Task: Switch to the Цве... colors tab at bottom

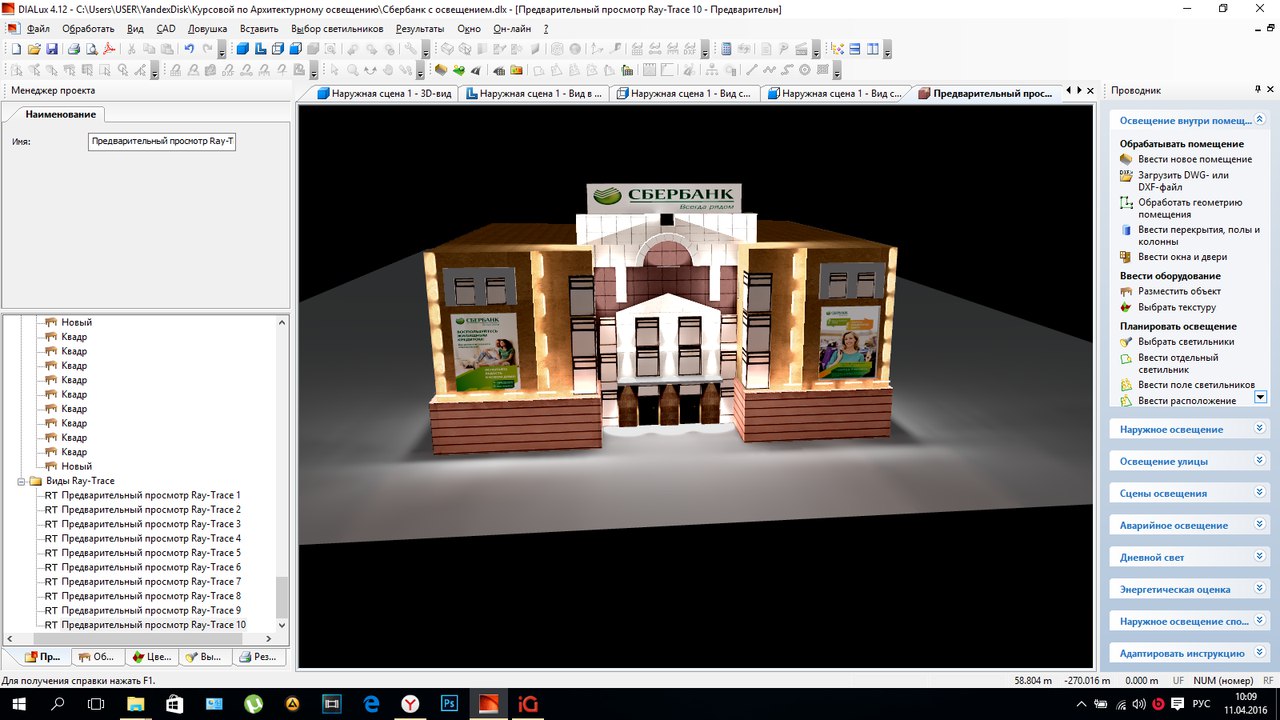Action: pos(151,657)
